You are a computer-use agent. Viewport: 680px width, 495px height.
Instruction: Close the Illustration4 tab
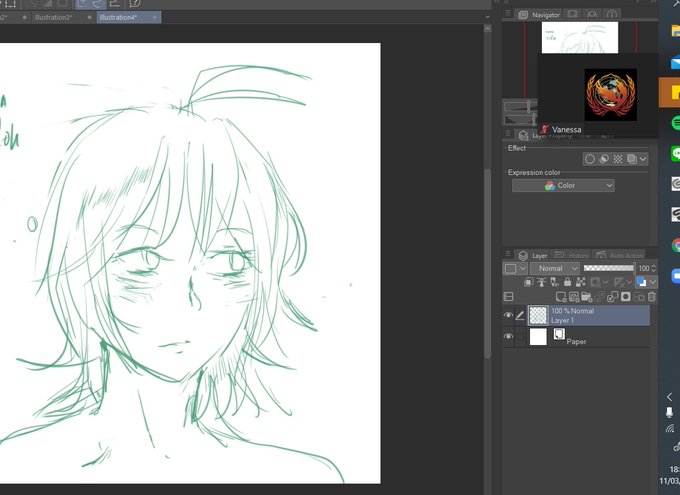[155, 18]
